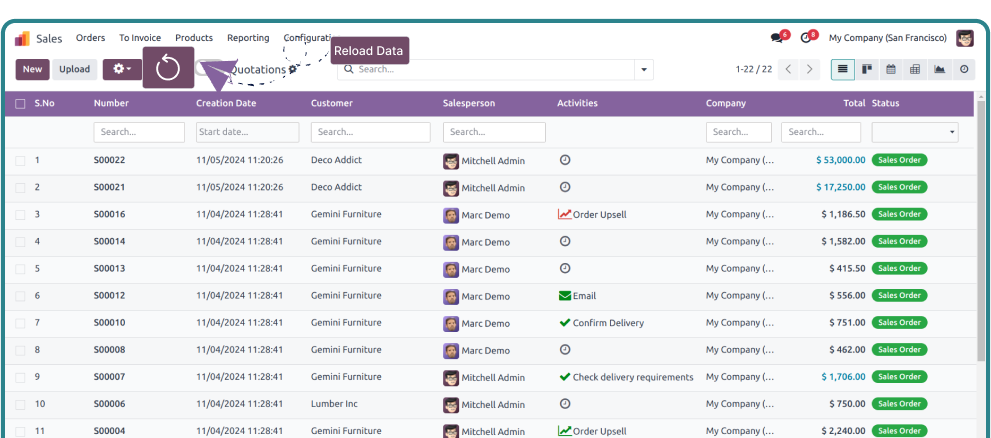Open the Status filter dropdown

pyautogui.click(x=915, y=132)
